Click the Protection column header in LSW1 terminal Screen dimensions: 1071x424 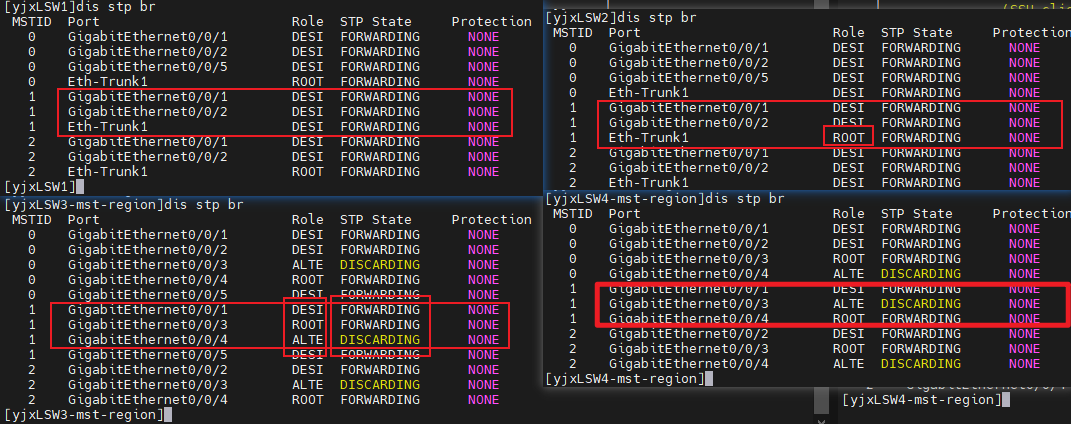(x=491, y=21)
